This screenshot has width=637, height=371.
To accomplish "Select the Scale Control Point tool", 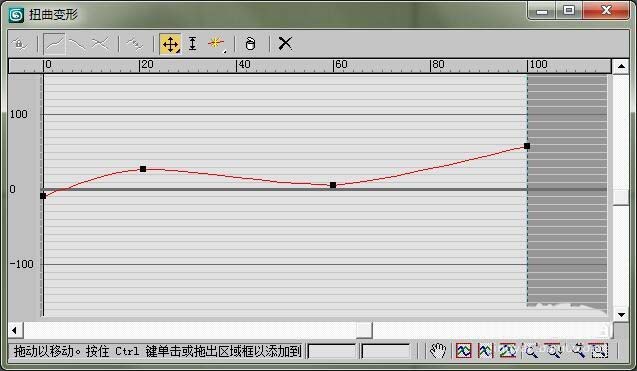I will (x=193, y=43).
